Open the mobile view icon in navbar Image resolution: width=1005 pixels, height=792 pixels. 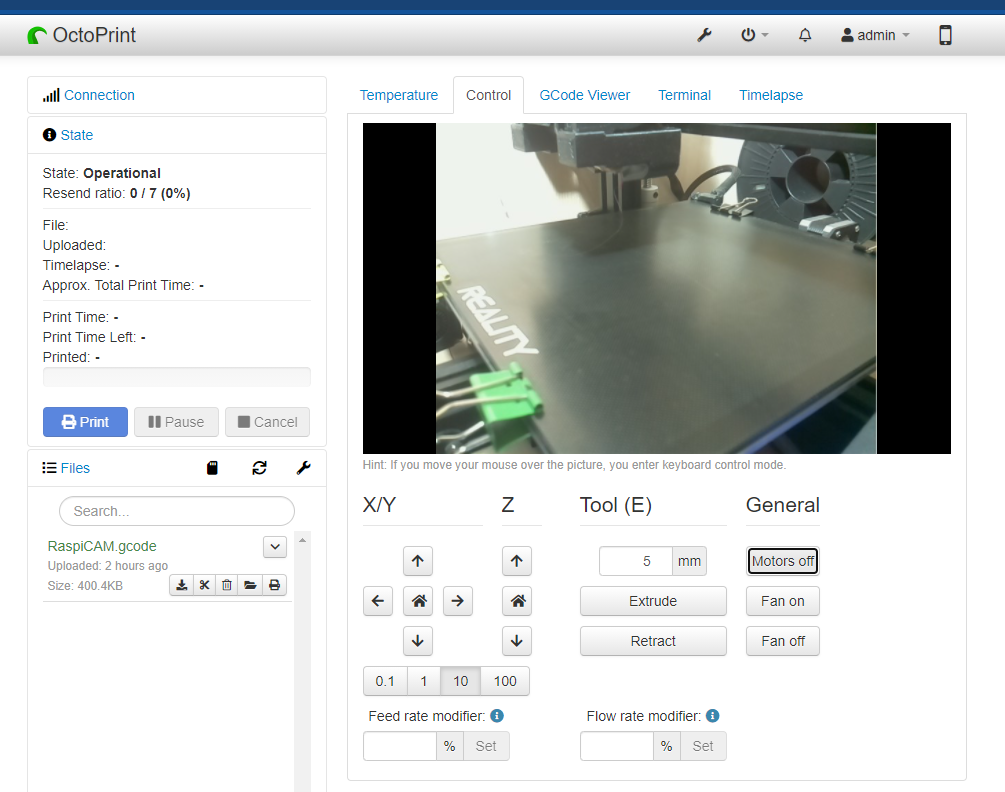pos(944,35)
